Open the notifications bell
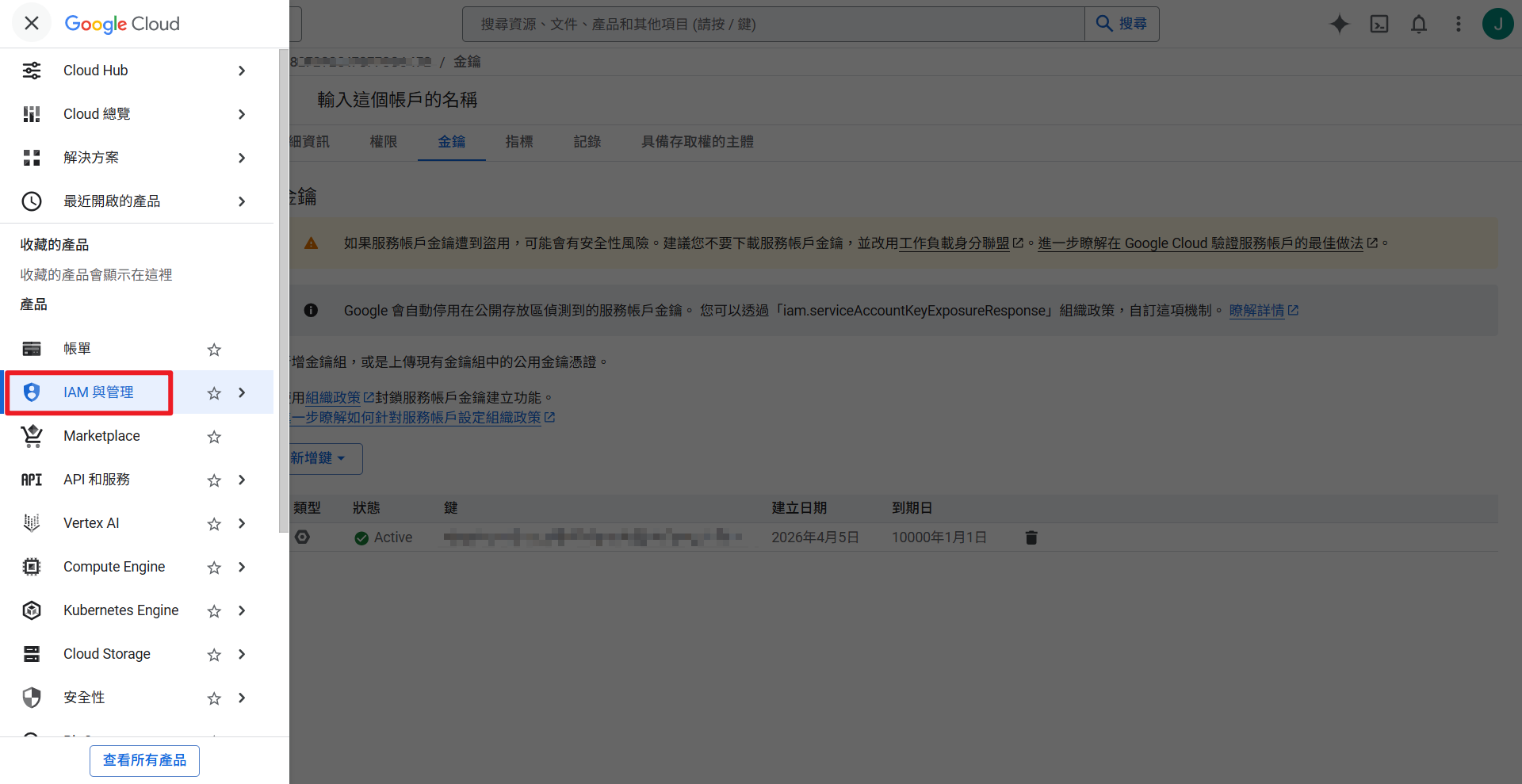1522x784 pixels. pos(1418,24)
